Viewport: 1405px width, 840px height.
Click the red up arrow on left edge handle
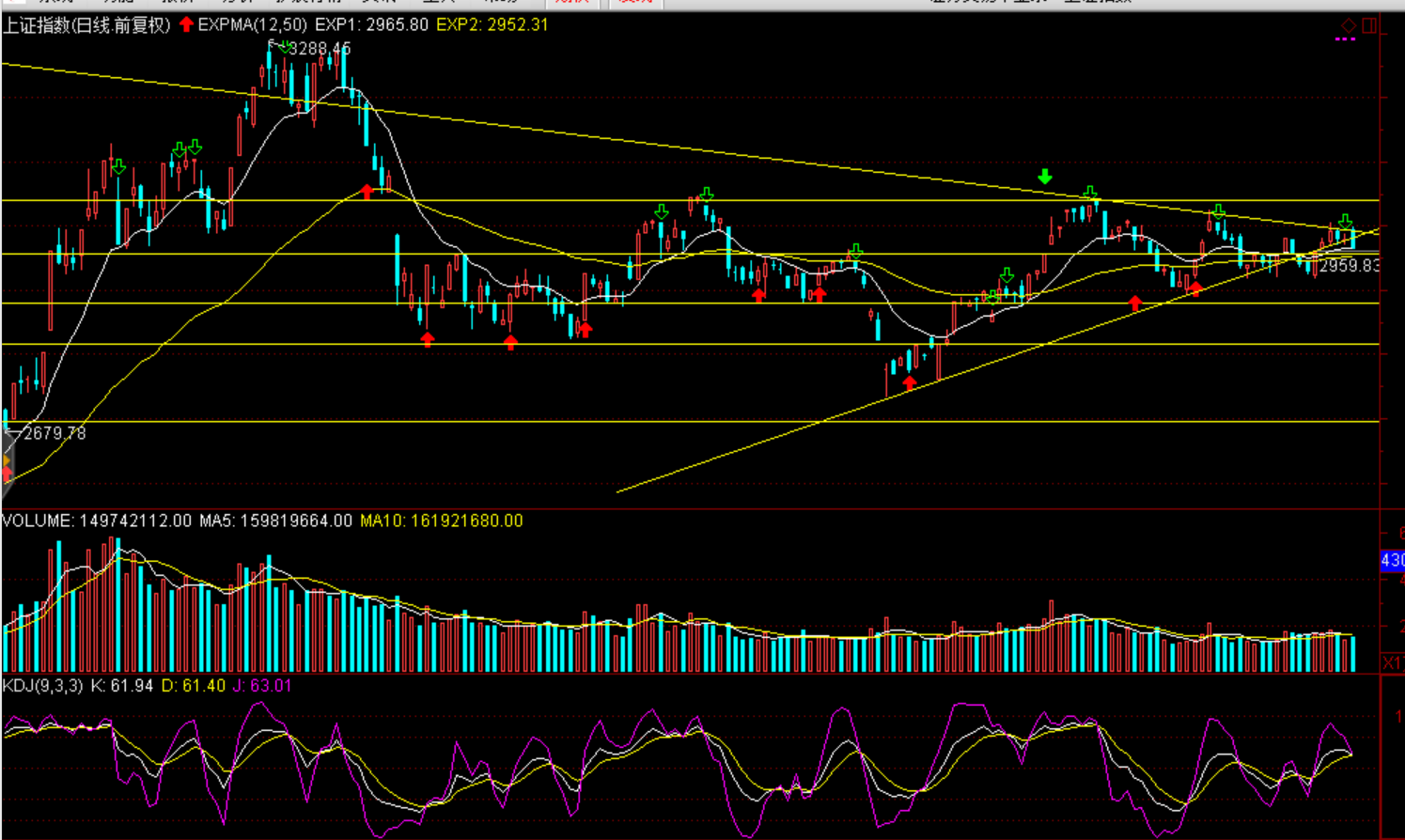(7, 474)
